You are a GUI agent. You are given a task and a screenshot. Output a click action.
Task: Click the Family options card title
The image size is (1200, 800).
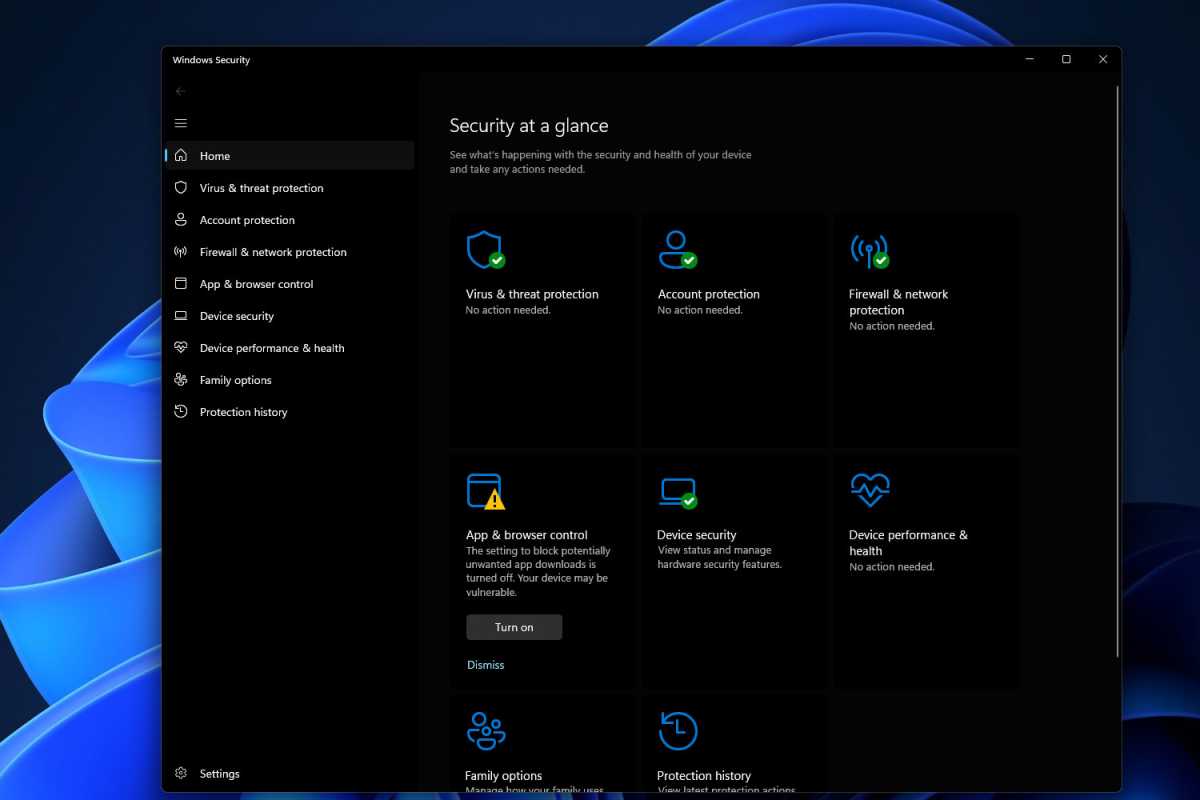point(504,775)
